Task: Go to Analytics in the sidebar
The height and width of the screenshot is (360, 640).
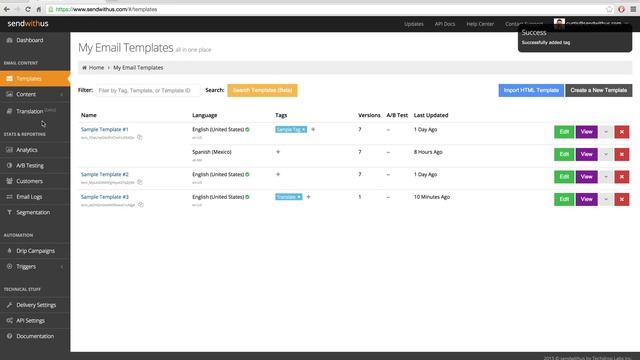Action: (x=27, y=150)
